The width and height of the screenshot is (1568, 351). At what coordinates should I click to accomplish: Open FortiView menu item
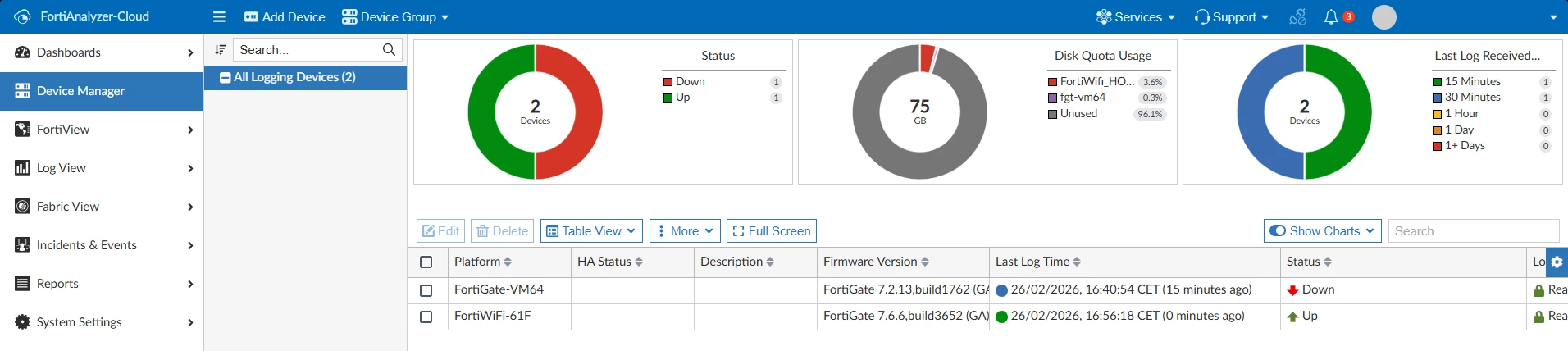[x=102, y=130]
